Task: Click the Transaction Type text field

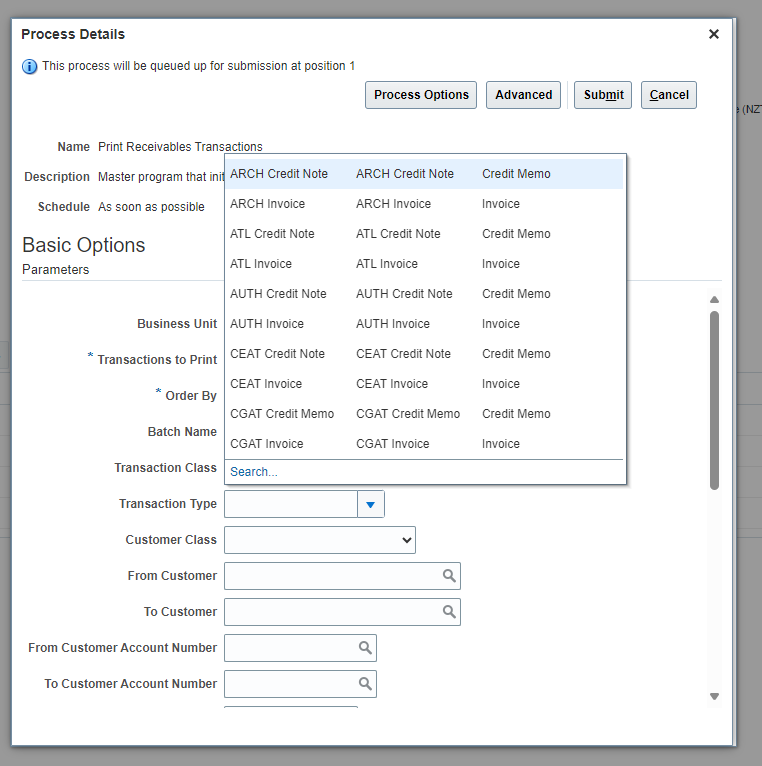Action: click(291, 504)
